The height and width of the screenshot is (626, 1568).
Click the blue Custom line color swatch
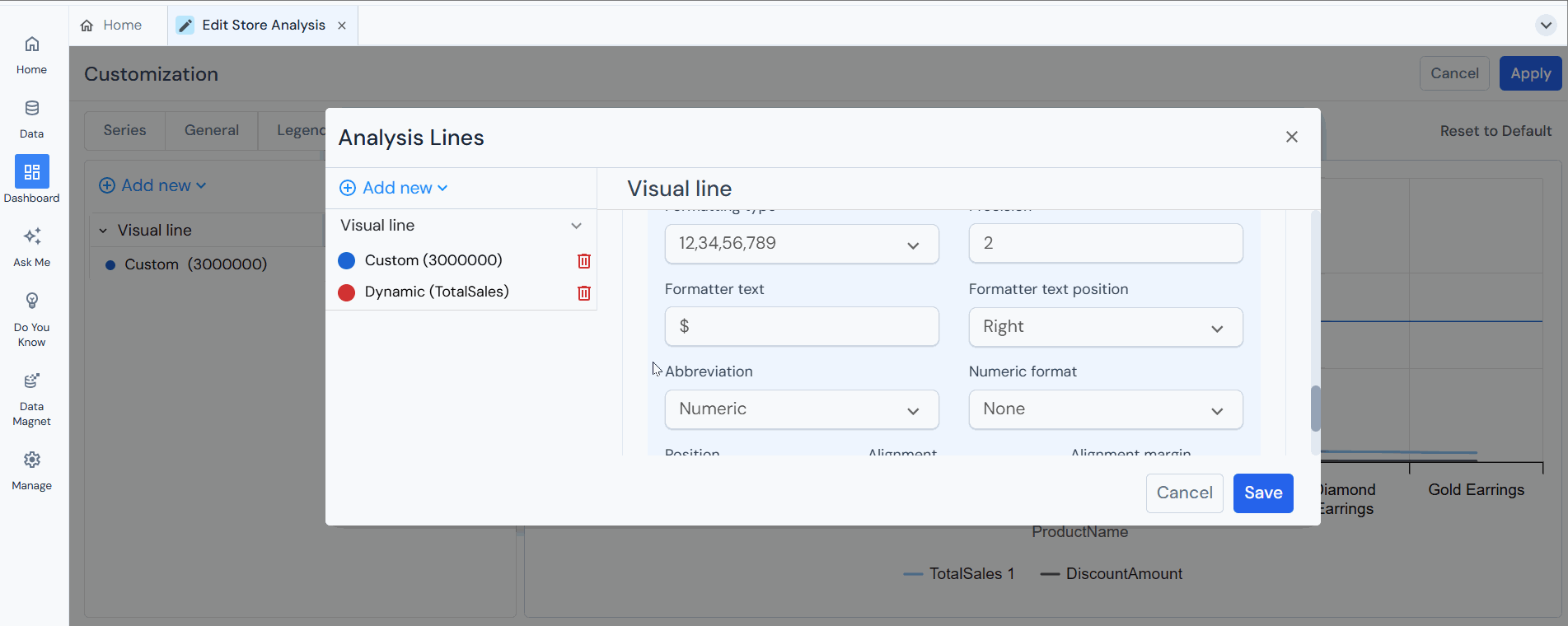347,261
